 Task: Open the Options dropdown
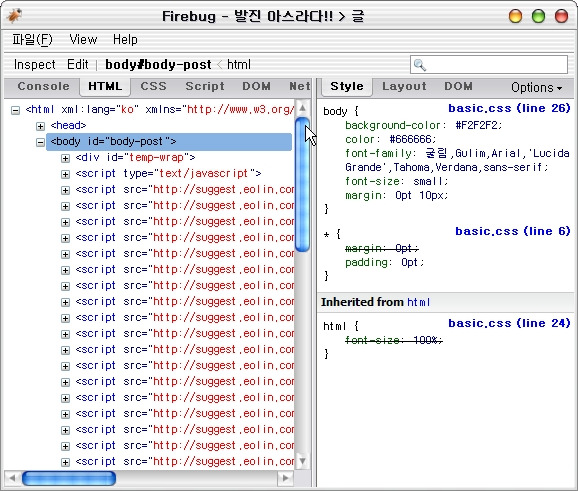point(536,88)
